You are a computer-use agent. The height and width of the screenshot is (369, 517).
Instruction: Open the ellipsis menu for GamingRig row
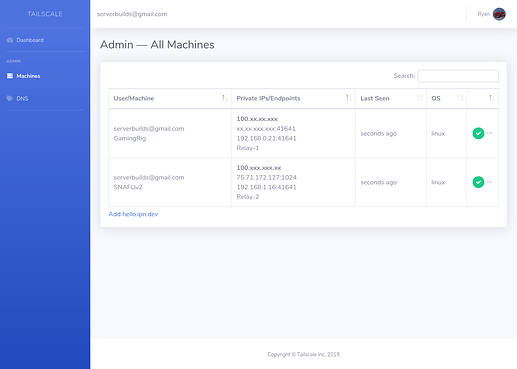489,133
